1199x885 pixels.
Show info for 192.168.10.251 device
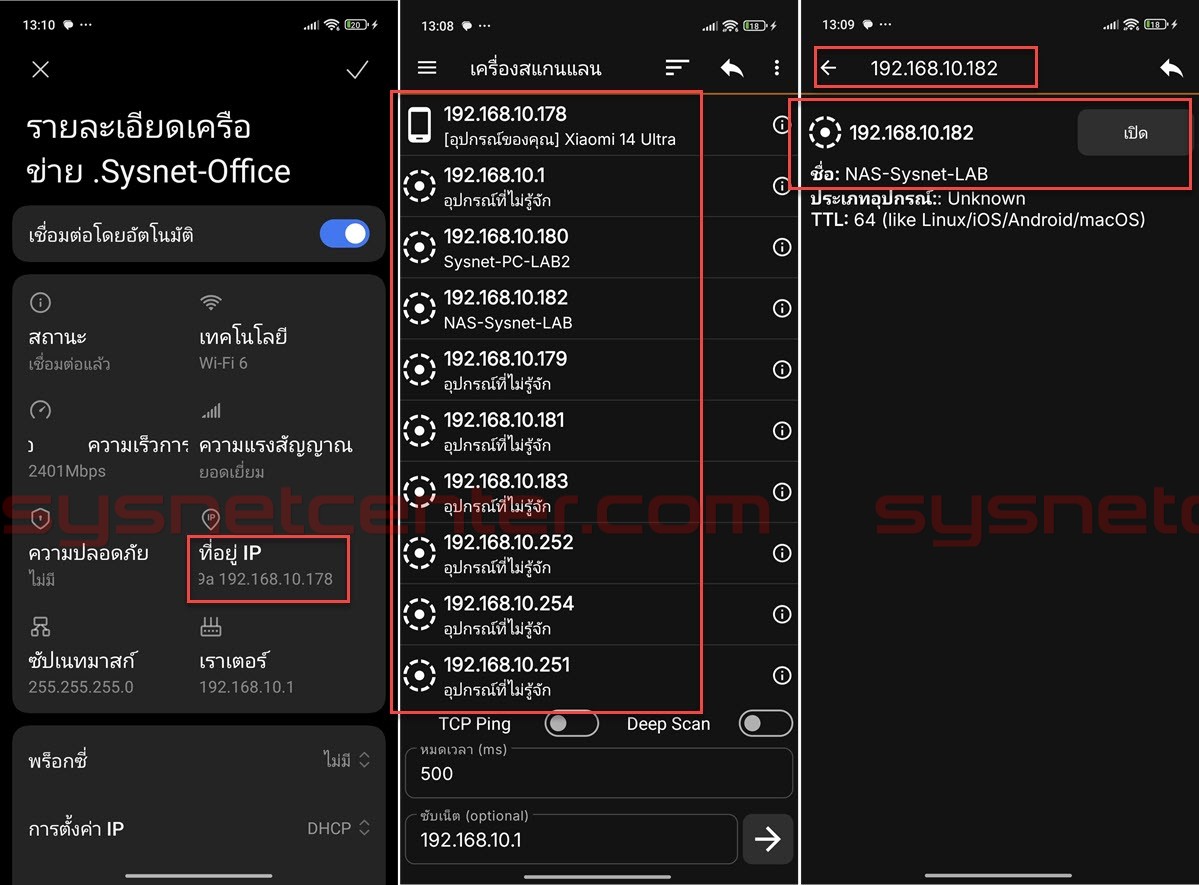pos(781,675)
